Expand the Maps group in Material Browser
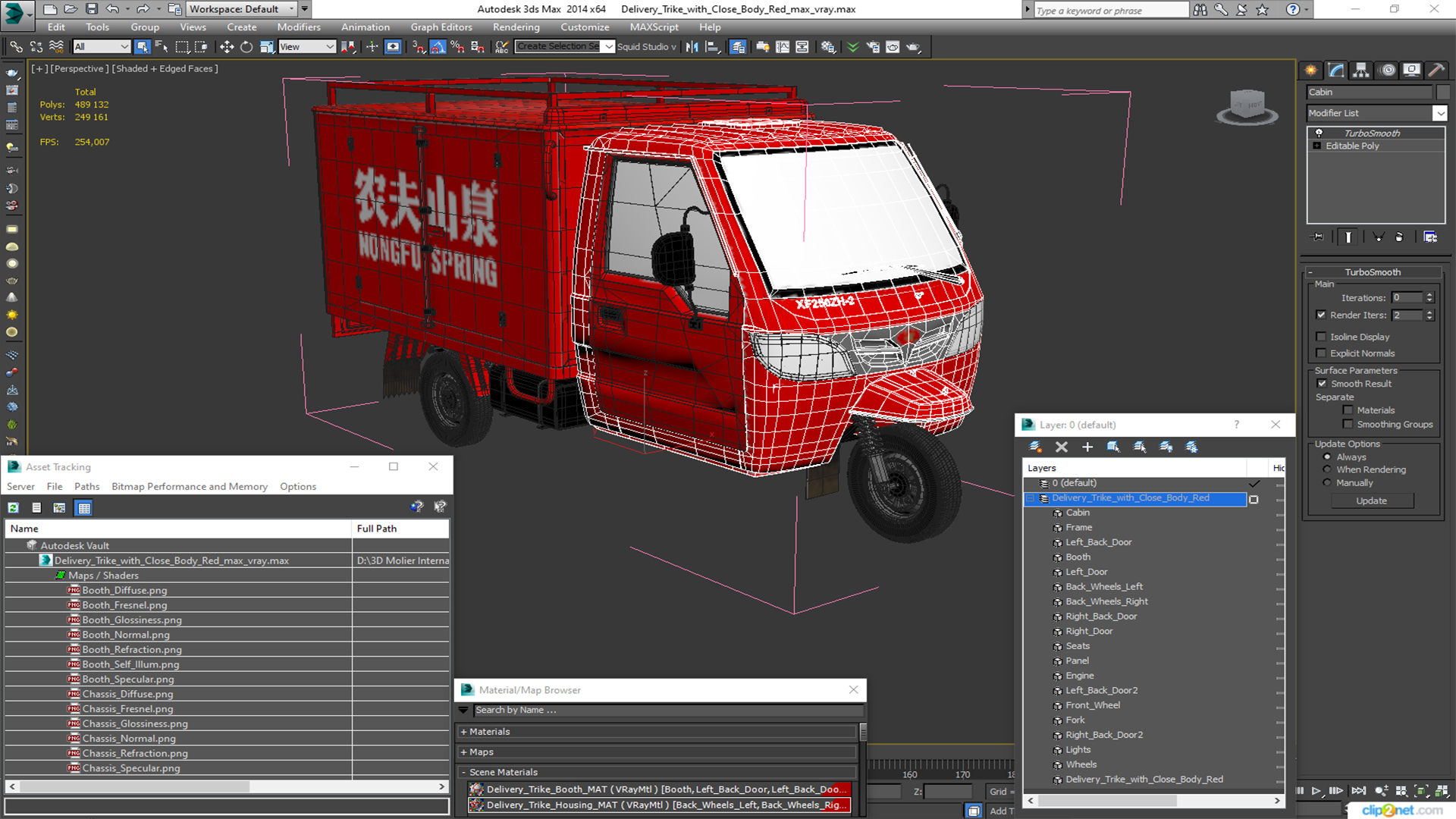Screen dimensions: 1456x819 (x=463, y=752)
